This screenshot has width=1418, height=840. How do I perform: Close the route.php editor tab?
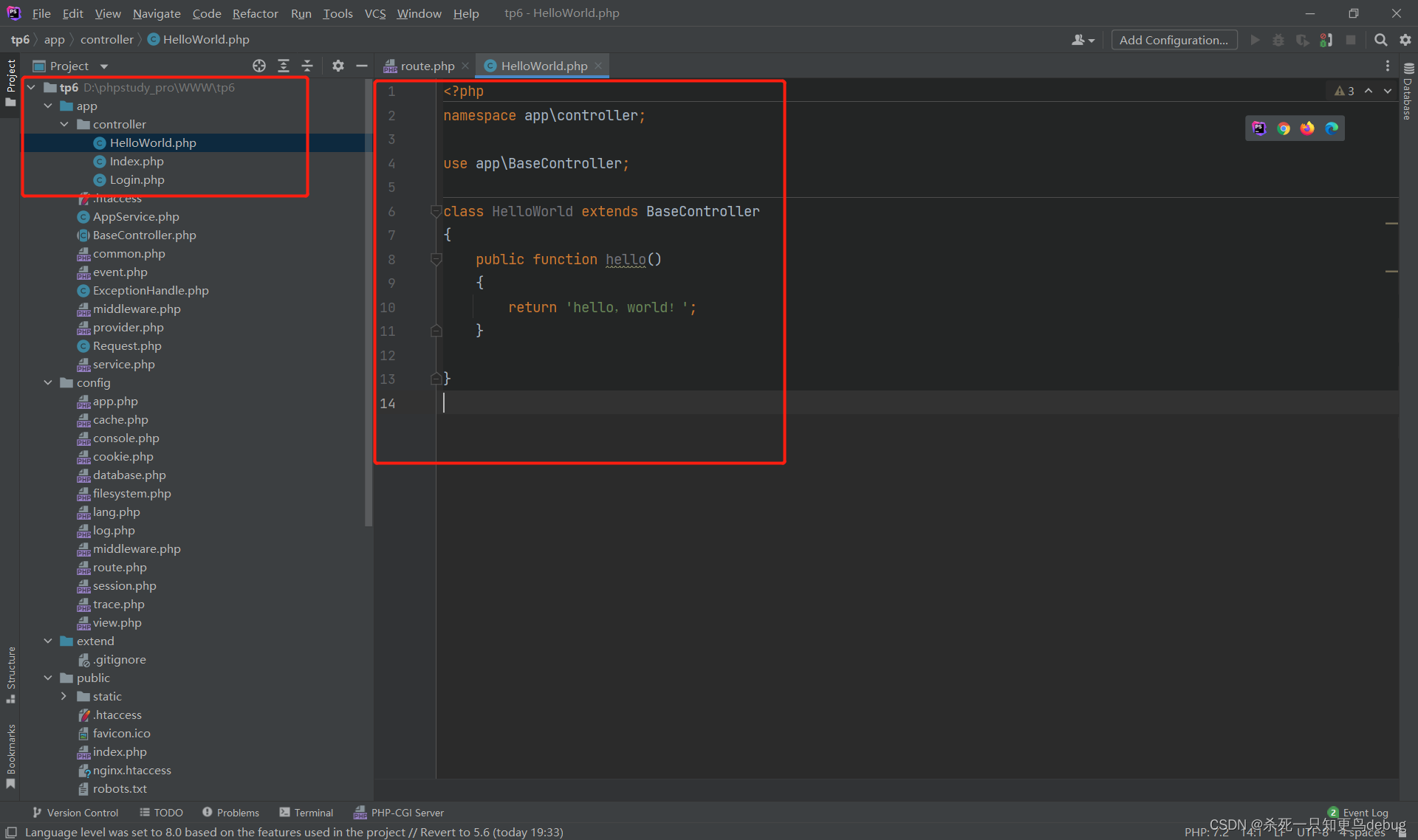tap(465, 66)
